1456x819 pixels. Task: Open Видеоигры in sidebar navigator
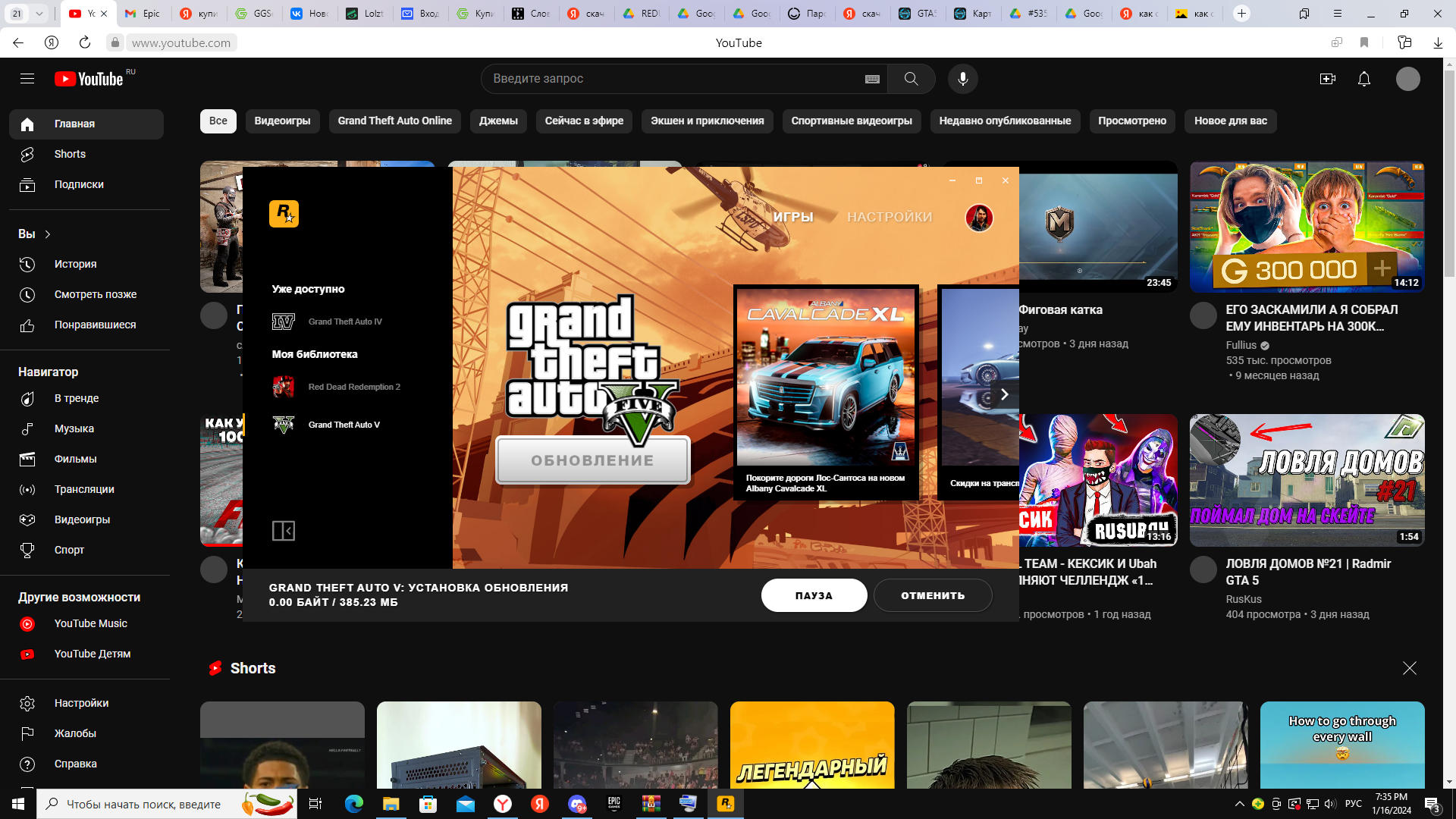86,520
